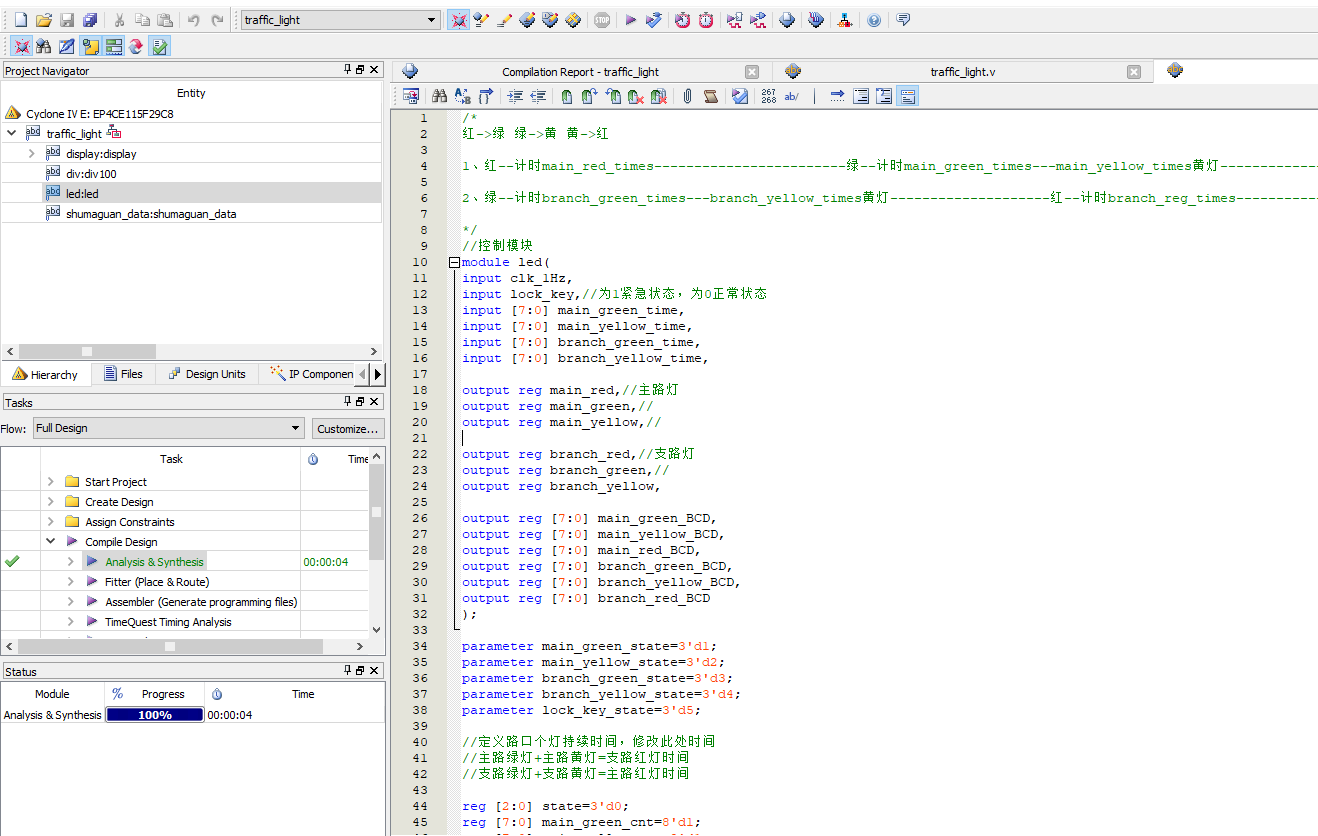Open the traffic_light.v editor tab
1318x836 pixels.
point(962,72)
